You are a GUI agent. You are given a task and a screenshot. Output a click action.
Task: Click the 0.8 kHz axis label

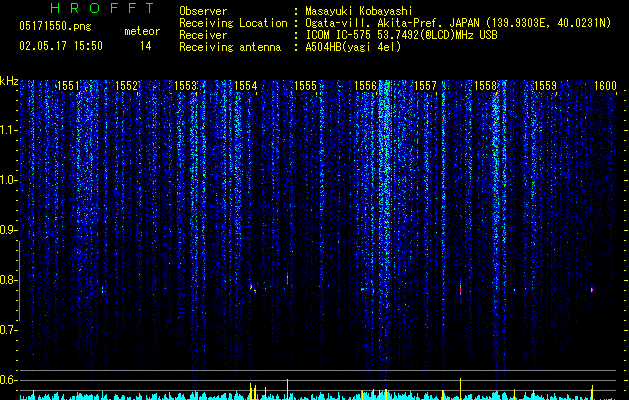[x=8, y=280]
